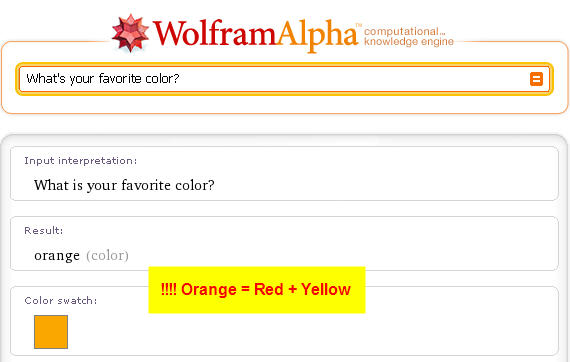
Task: Click the word "Orange" in yellow annotation
Action: 209,290
